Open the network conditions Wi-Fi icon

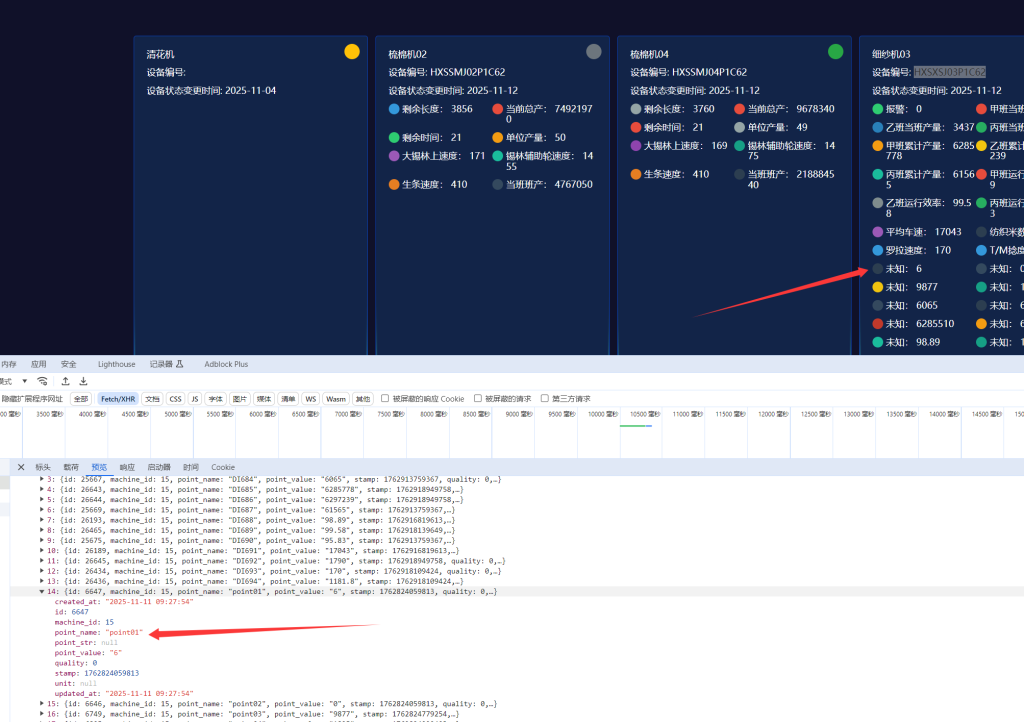pyautogui.click(x=42, y=381)
